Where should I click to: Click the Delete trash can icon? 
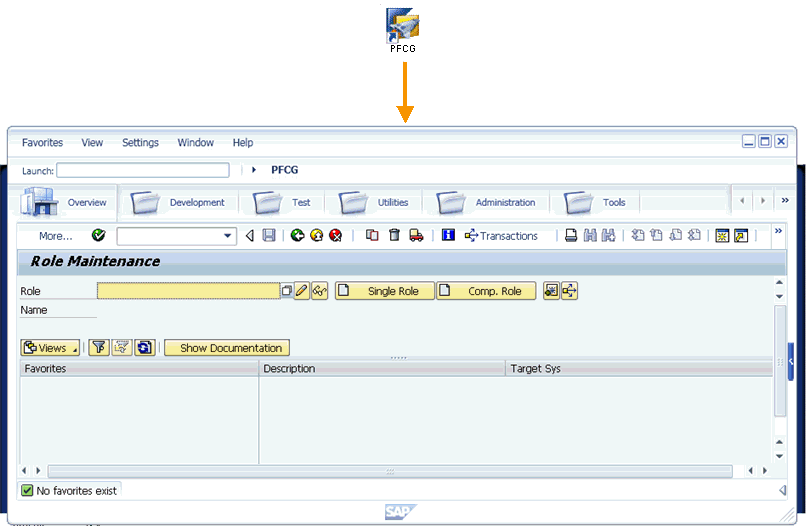tap(394, 235)
